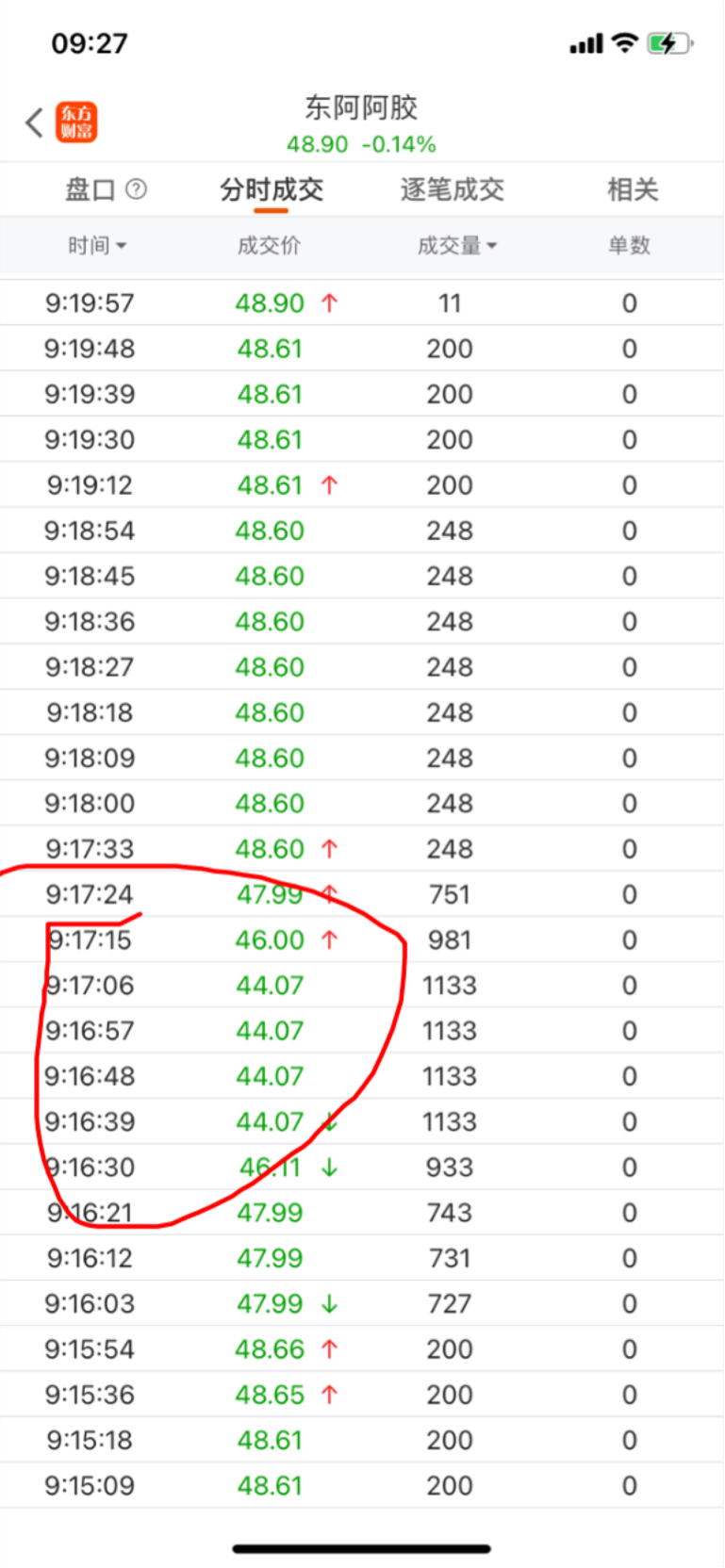Select the 9:19:48 row time
Viewport: 725px width, 1568px height.
click(x=90, y=349)
